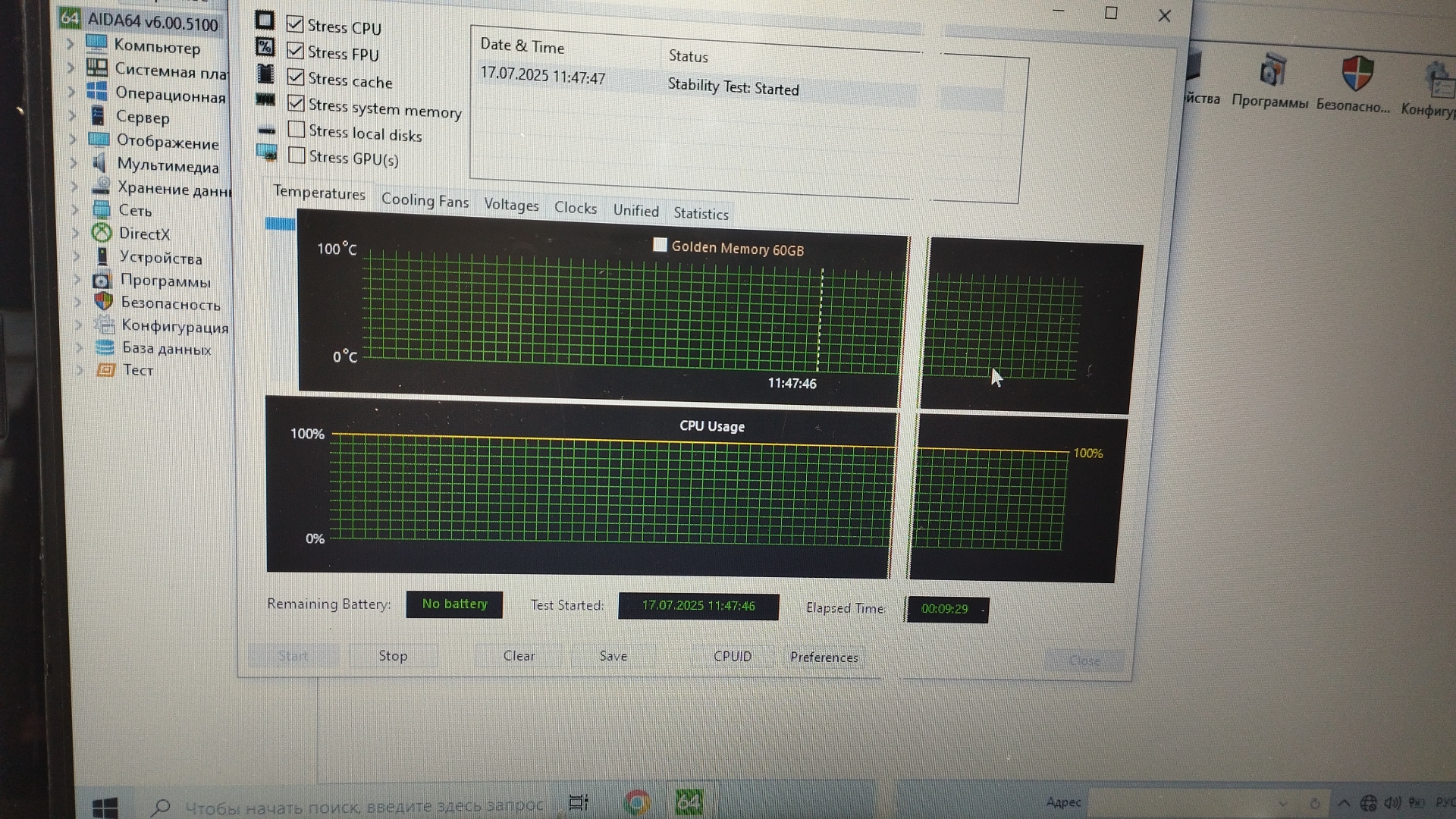
Task: Uncheck the Stress CPU checkbox
Action: click(x=295, y=24)
